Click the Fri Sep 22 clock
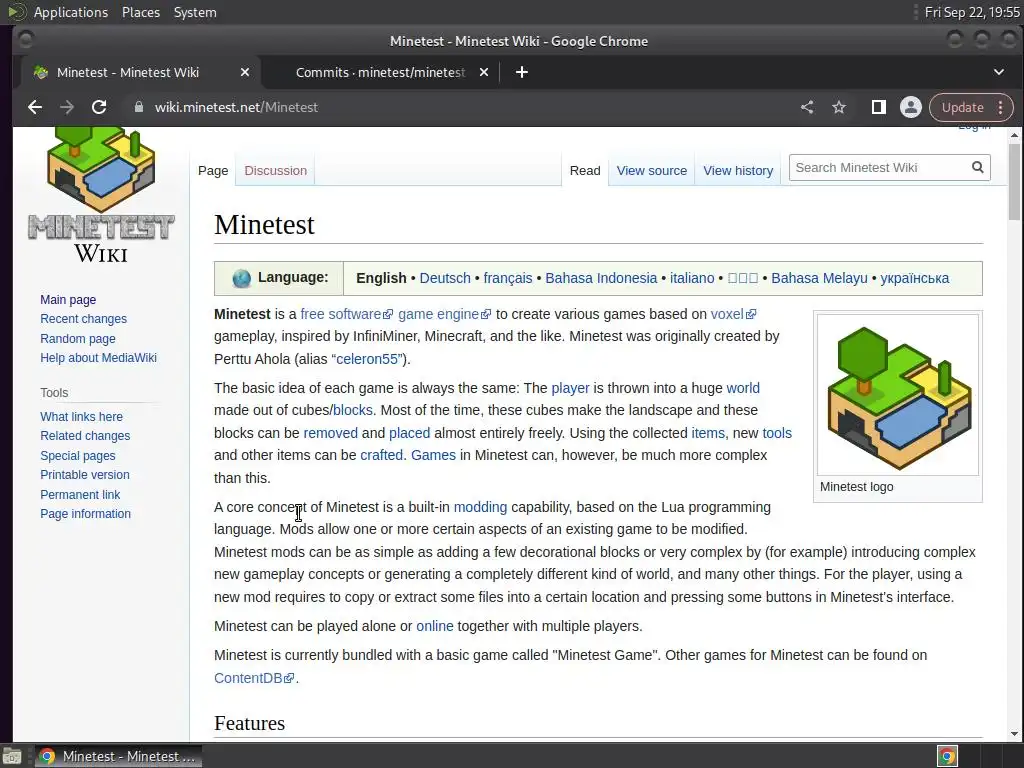 pos(972,12)
